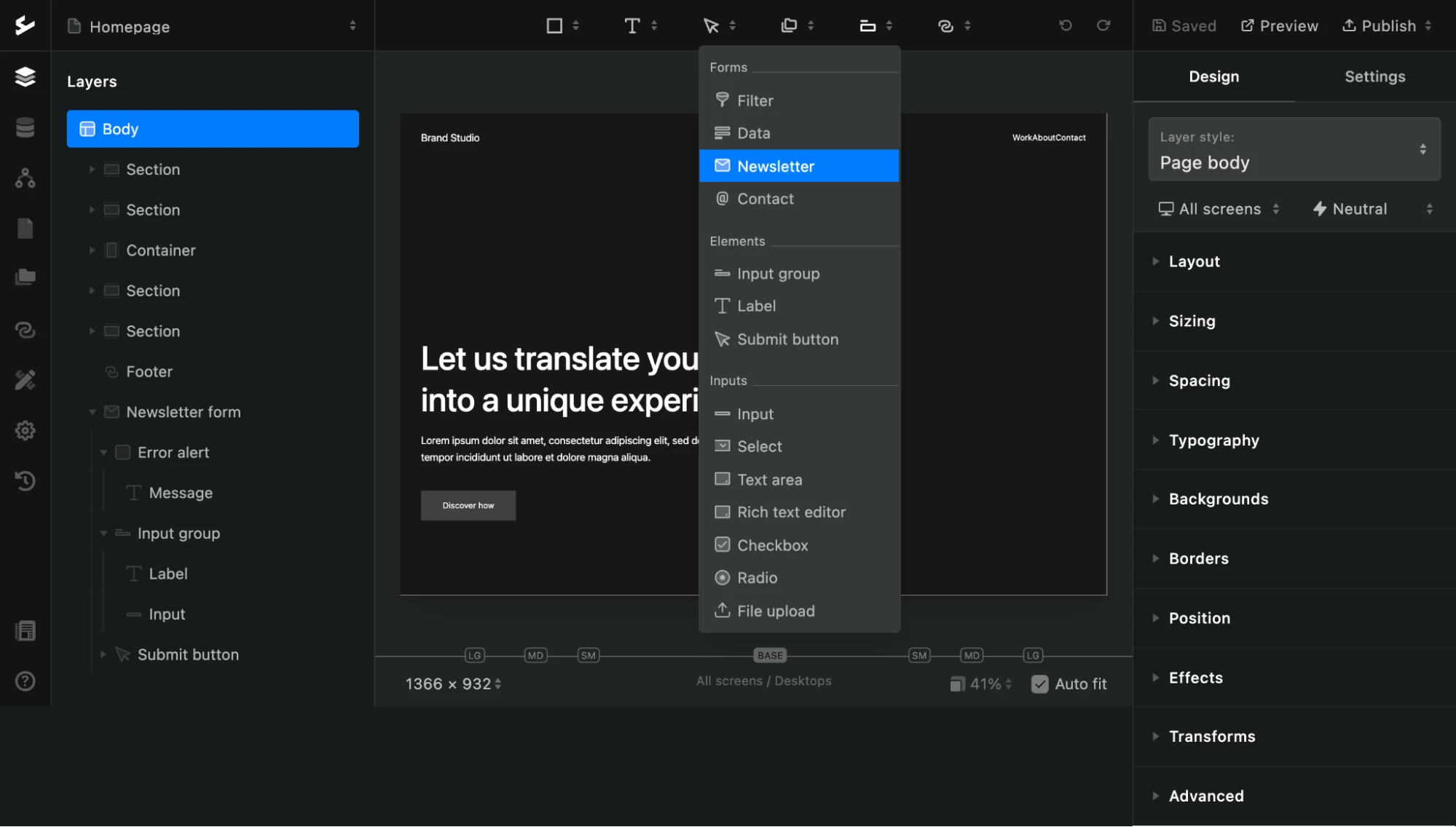This screenshot has width=1456, height=827.
Task: Open the Layer style Page body dropdown
Action: click(x=1294, y=150)
